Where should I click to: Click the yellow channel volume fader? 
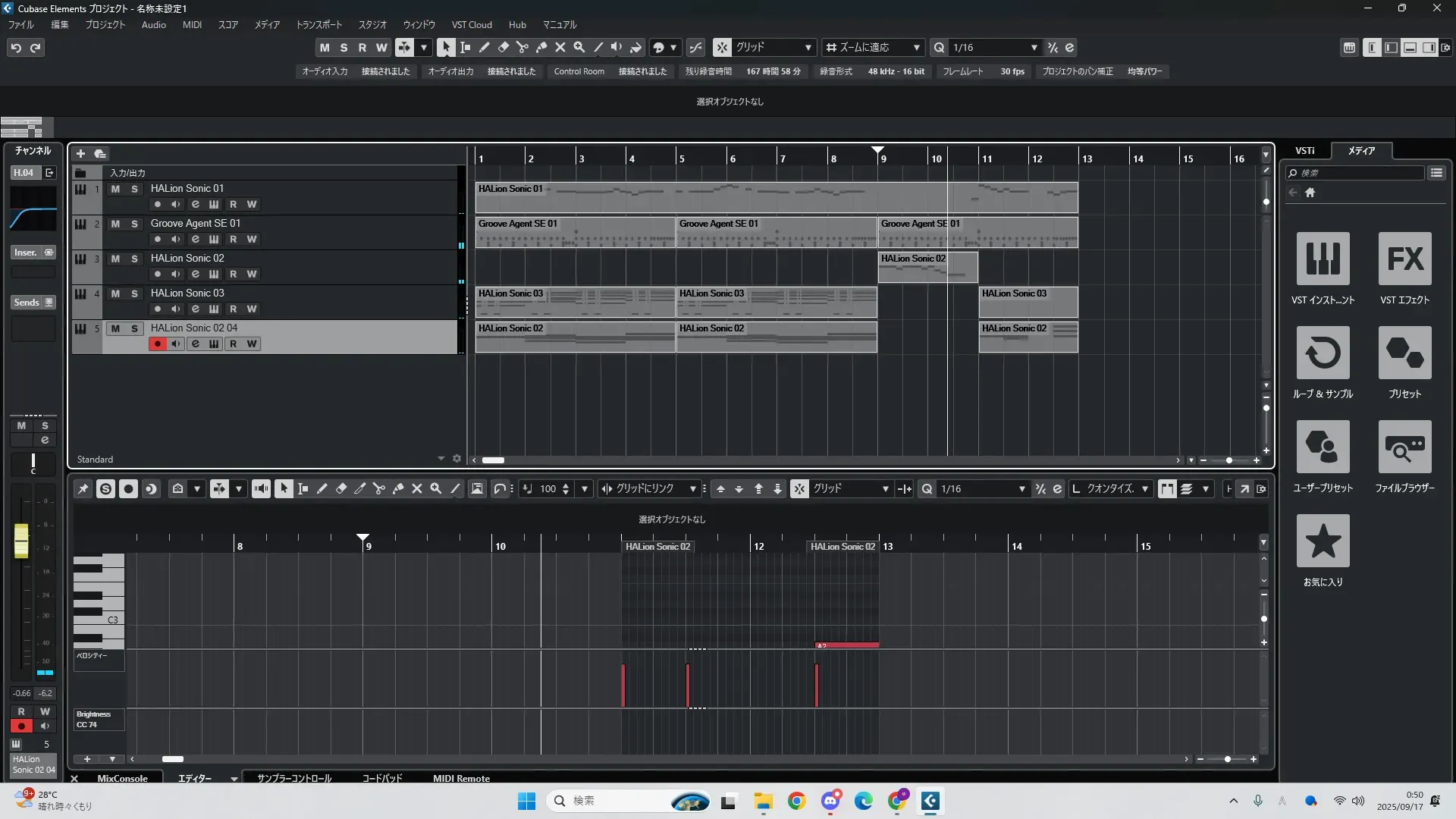point(21,540)
